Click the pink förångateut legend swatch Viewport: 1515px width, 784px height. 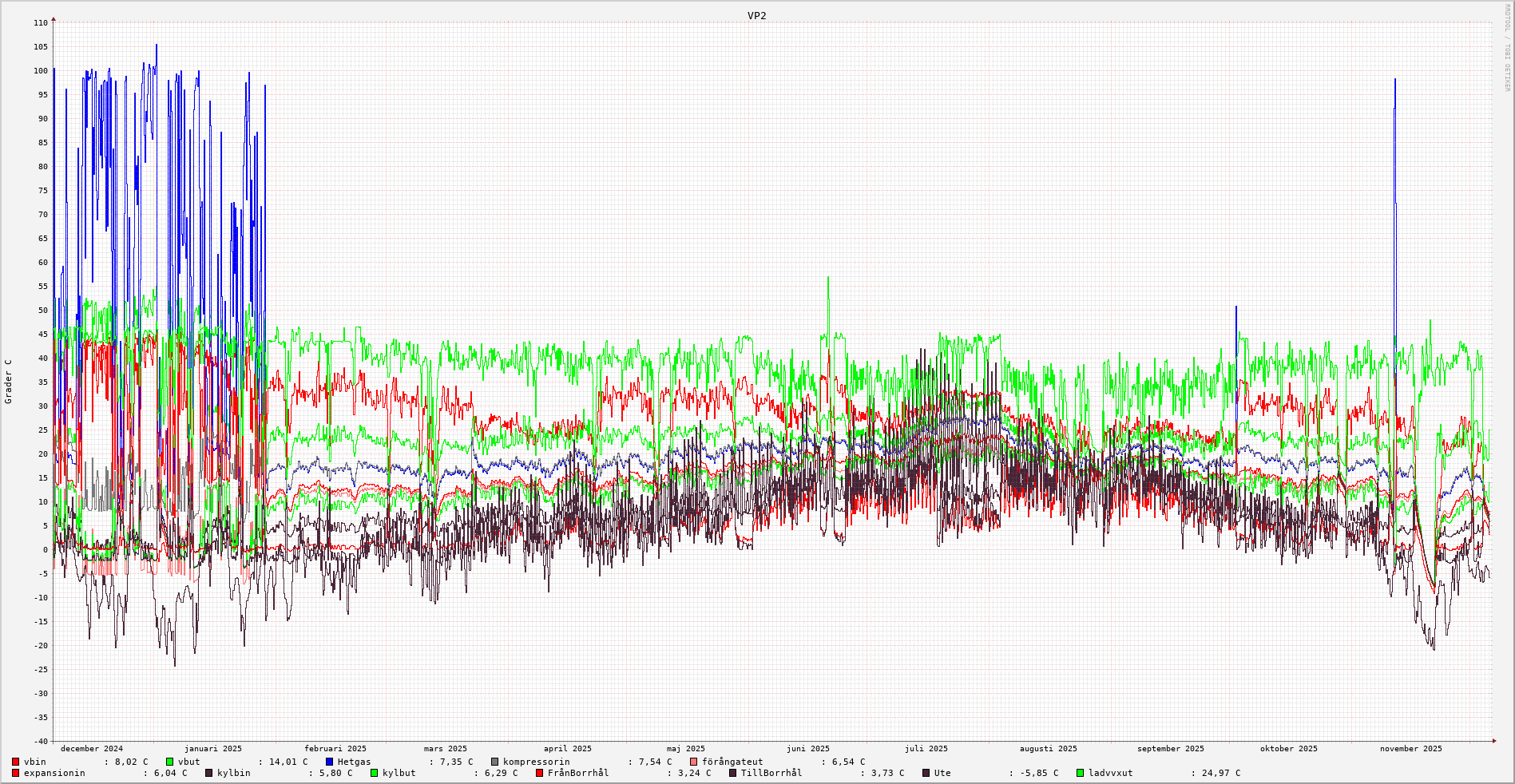(694, 762)
